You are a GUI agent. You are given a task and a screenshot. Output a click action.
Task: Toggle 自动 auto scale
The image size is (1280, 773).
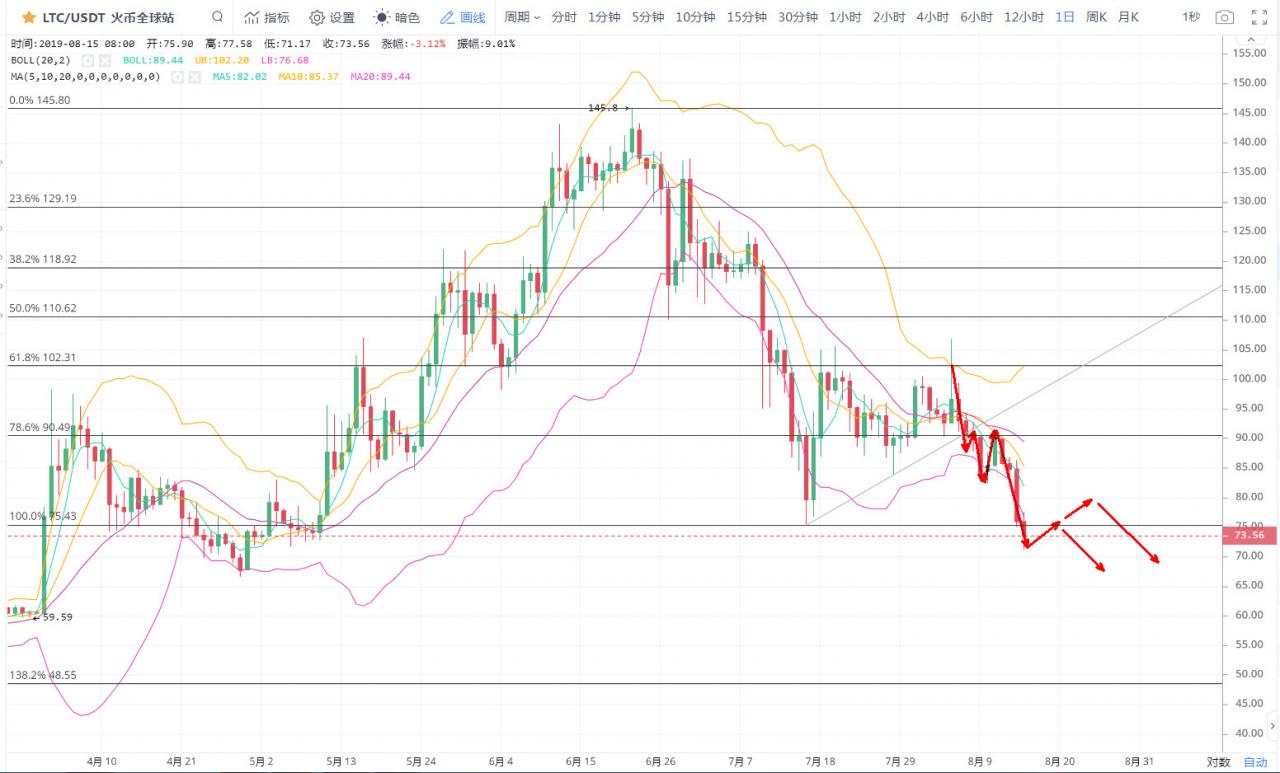click(x=1254, y=761)
